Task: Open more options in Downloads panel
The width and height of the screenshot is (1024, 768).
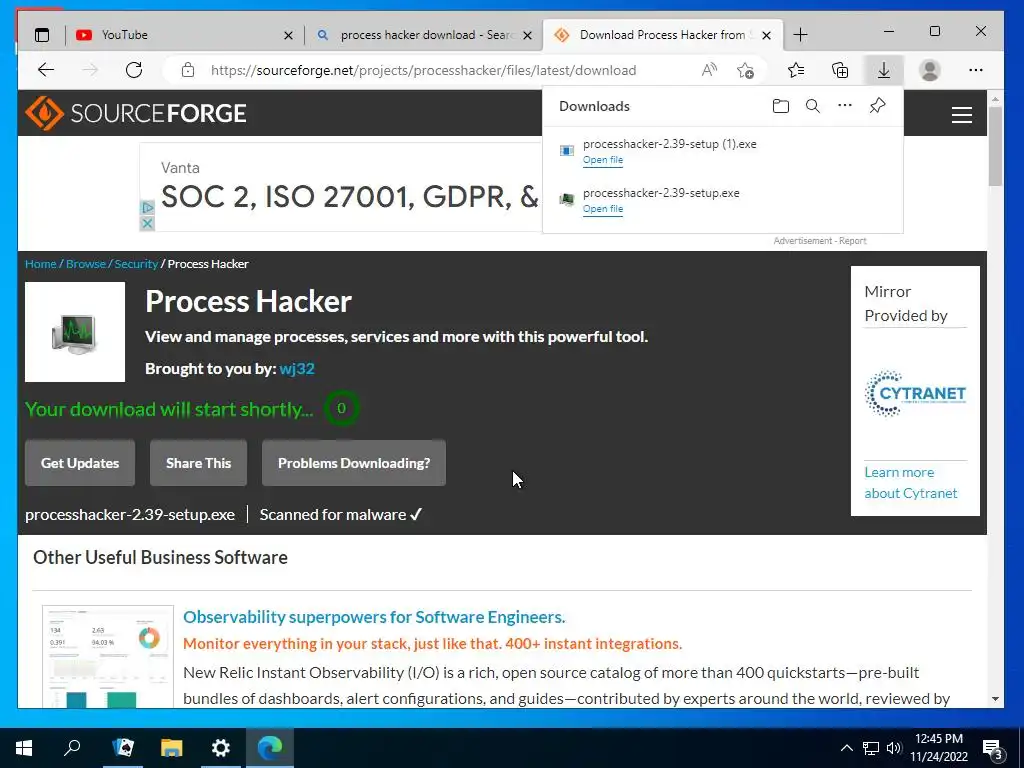Action: coord(844,105)
